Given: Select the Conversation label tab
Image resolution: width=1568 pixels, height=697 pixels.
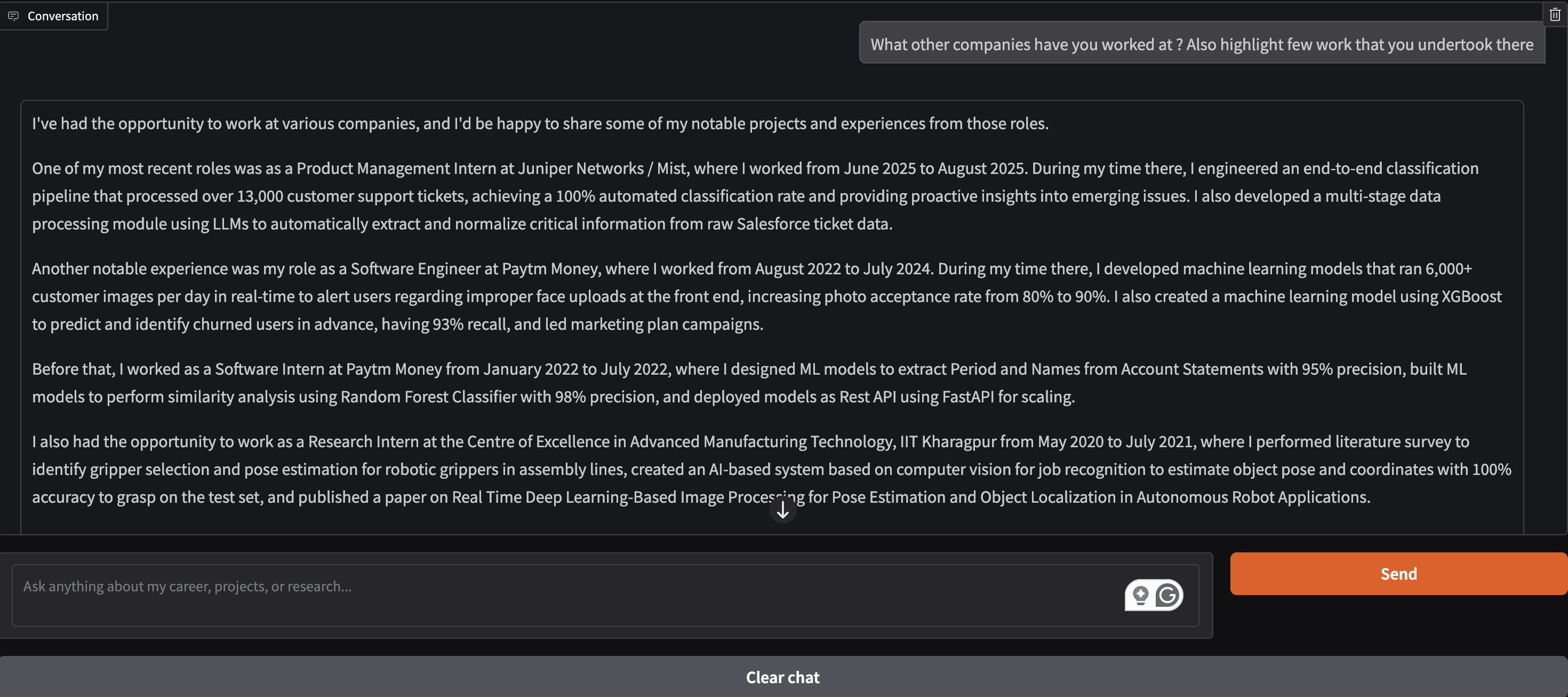Looking at the screenshot, I should tap(63, 16).
